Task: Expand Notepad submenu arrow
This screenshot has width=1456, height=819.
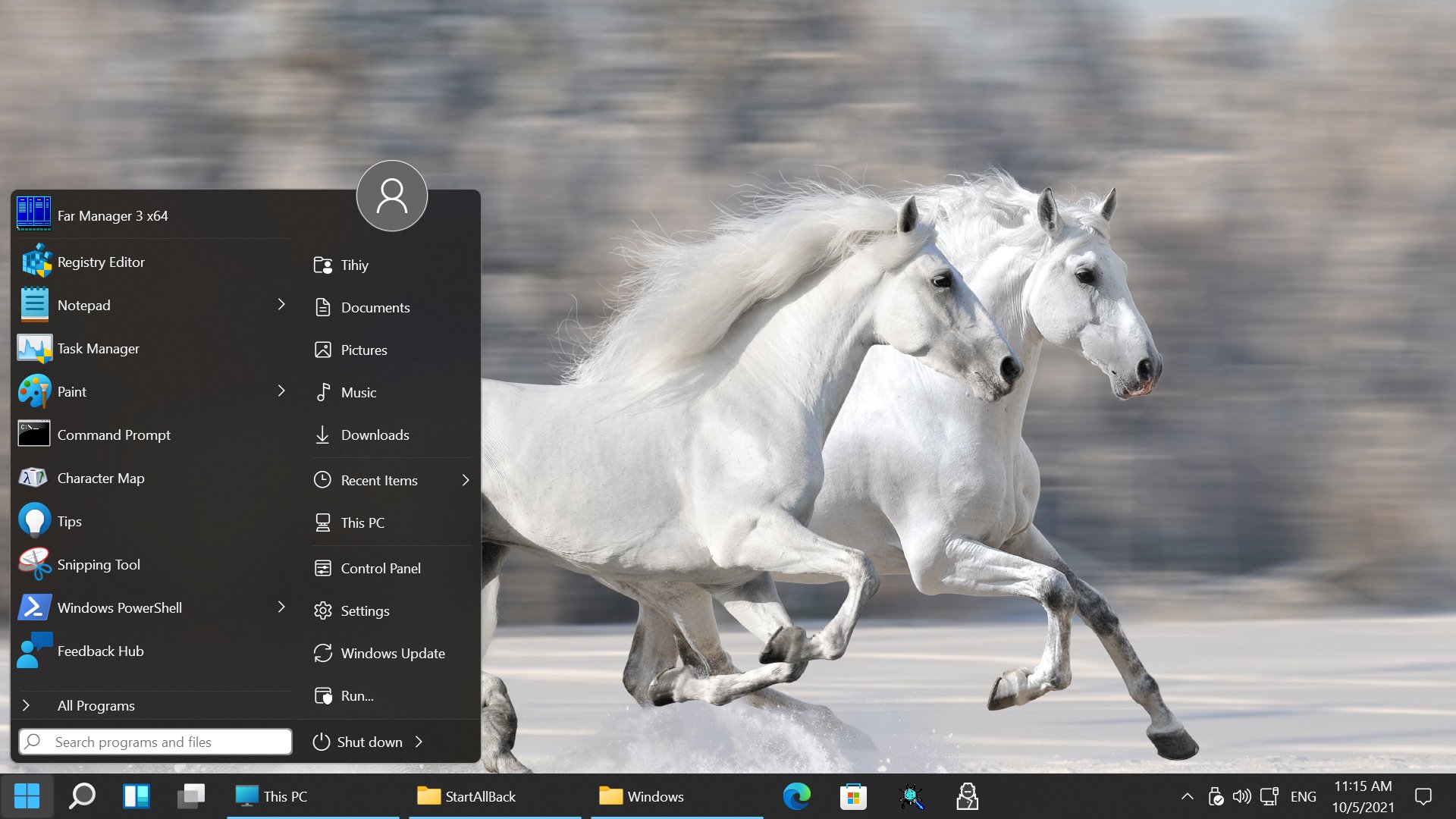Action: click(x=281, y=304)
